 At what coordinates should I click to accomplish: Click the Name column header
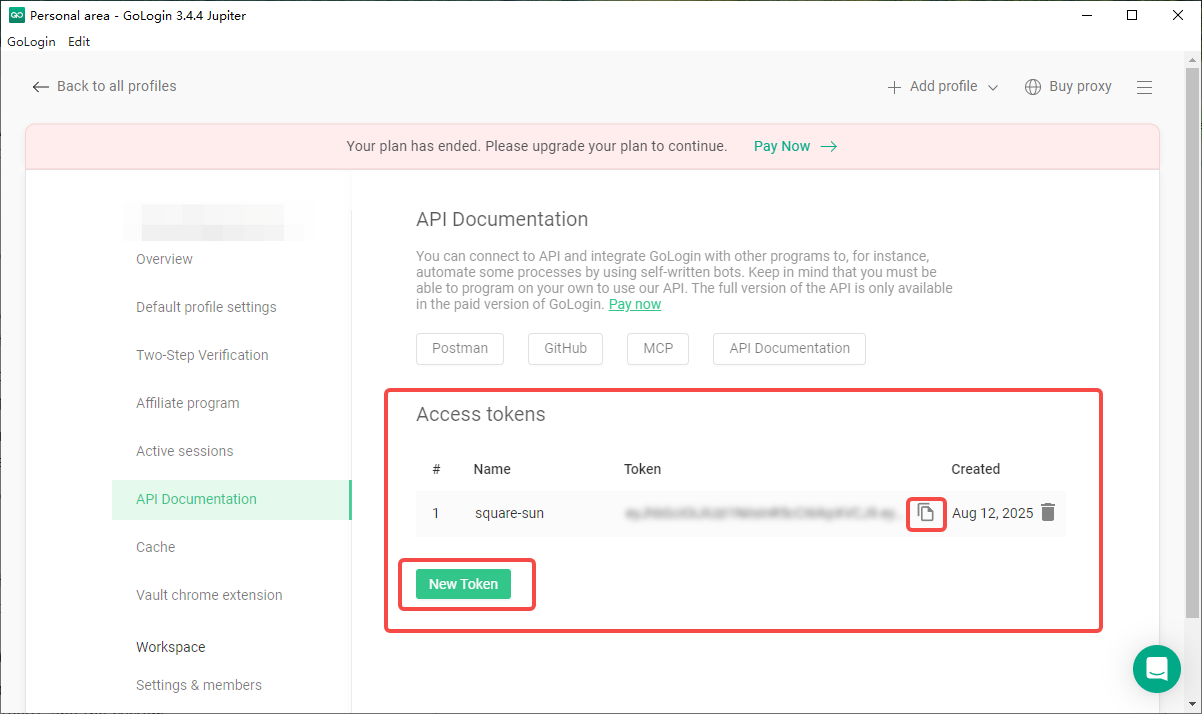tap(492, 469)
